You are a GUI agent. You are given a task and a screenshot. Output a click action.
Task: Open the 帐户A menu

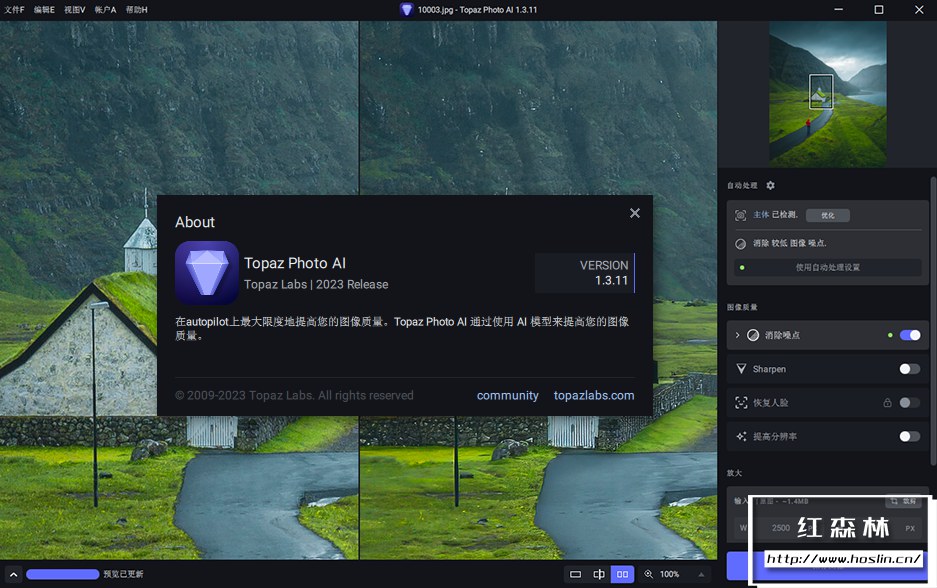[105, 10]
